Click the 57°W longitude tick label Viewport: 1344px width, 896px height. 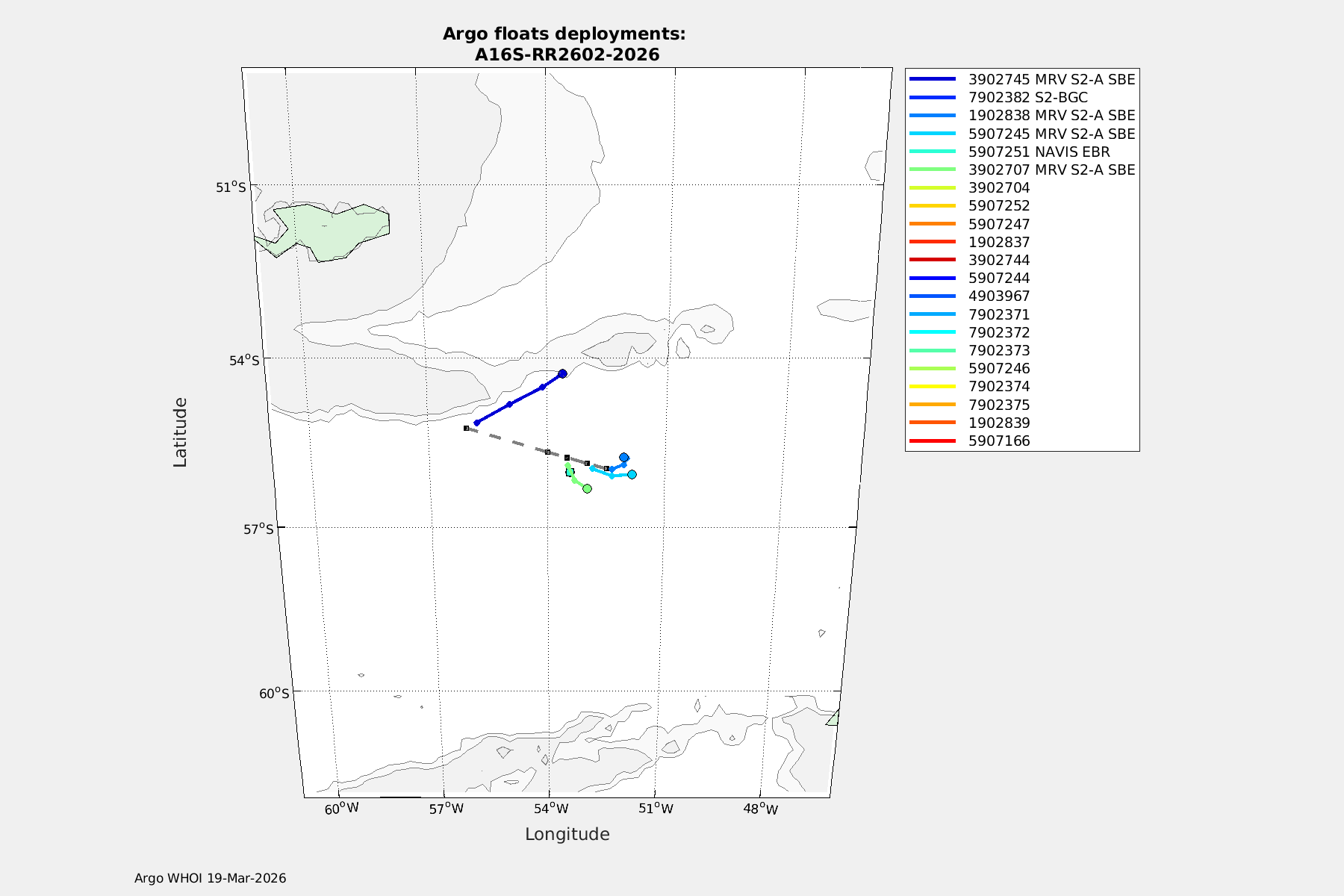[447, 809]
